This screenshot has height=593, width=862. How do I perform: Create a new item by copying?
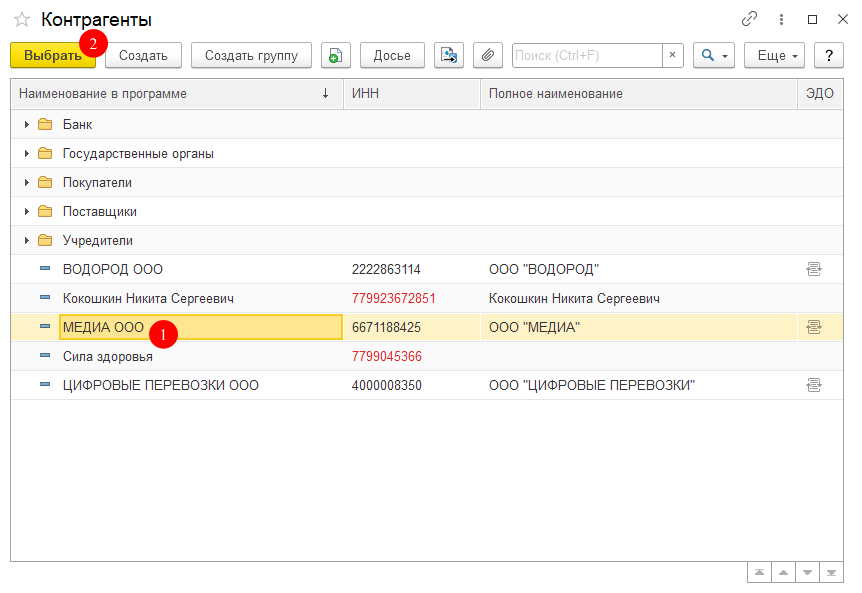pos(336,56)
